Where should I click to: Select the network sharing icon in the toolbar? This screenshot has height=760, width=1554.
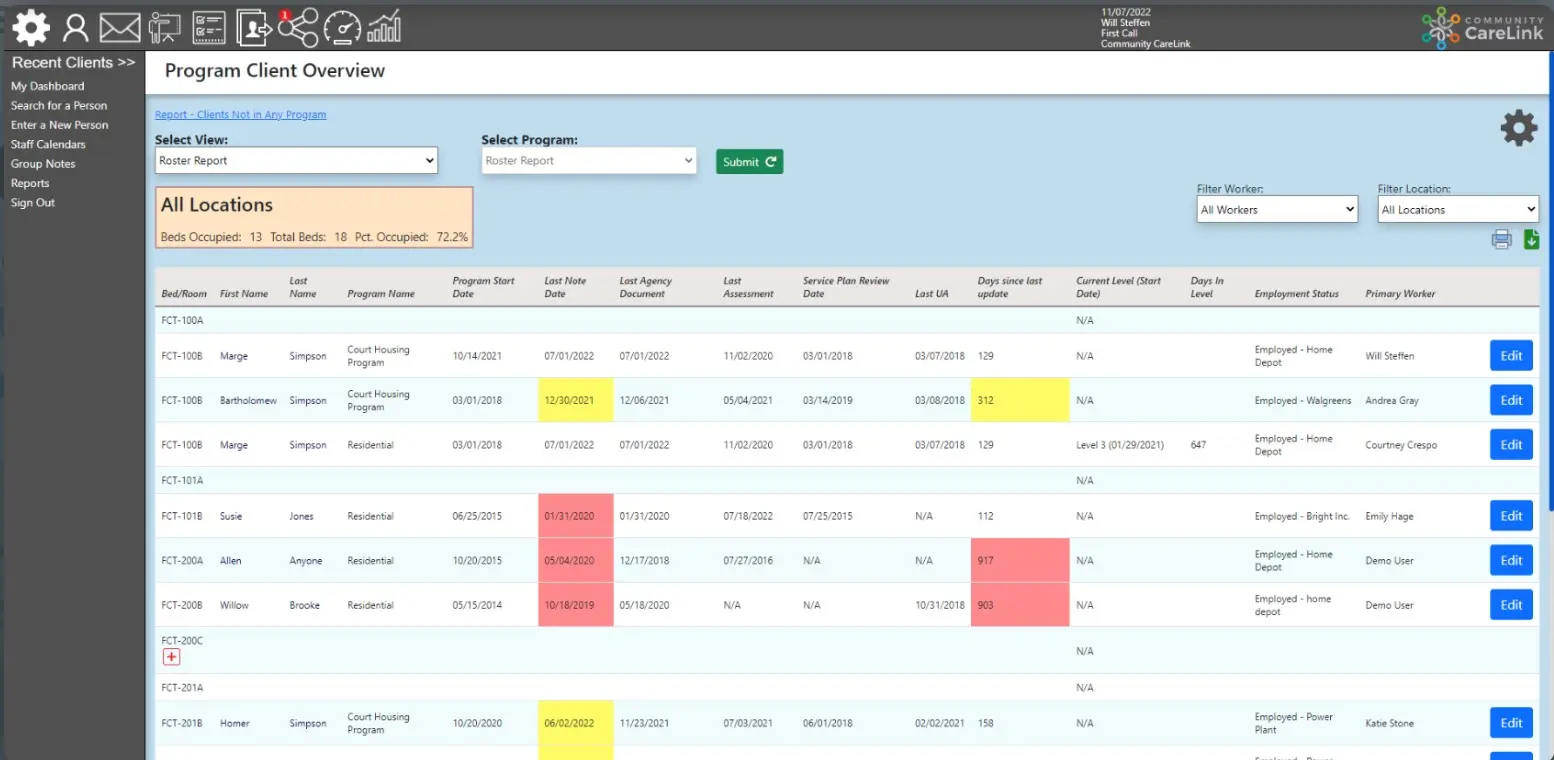pyautogui.click(x=298, y=27)
